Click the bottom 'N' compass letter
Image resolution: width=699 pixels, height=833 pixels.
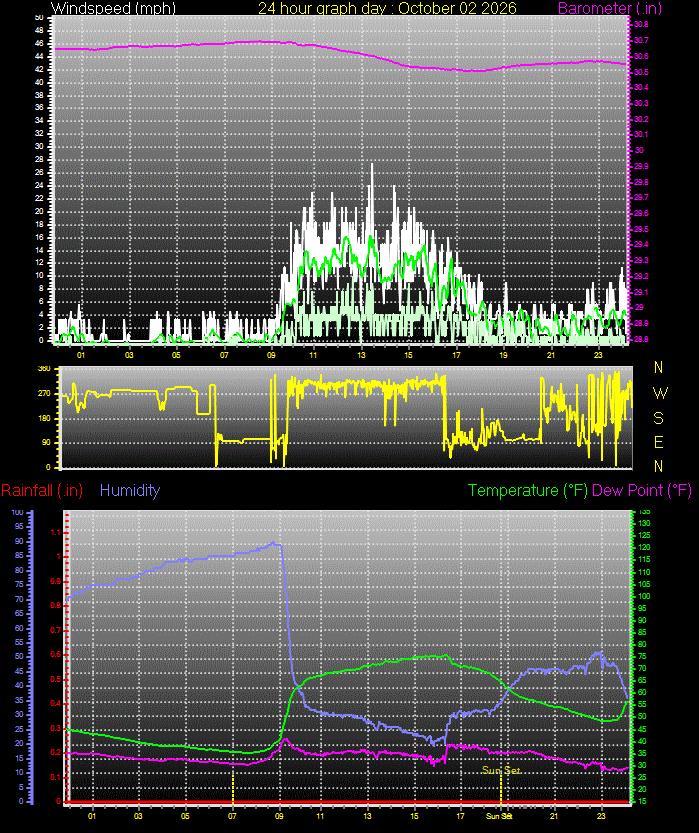tap(659, 466)
